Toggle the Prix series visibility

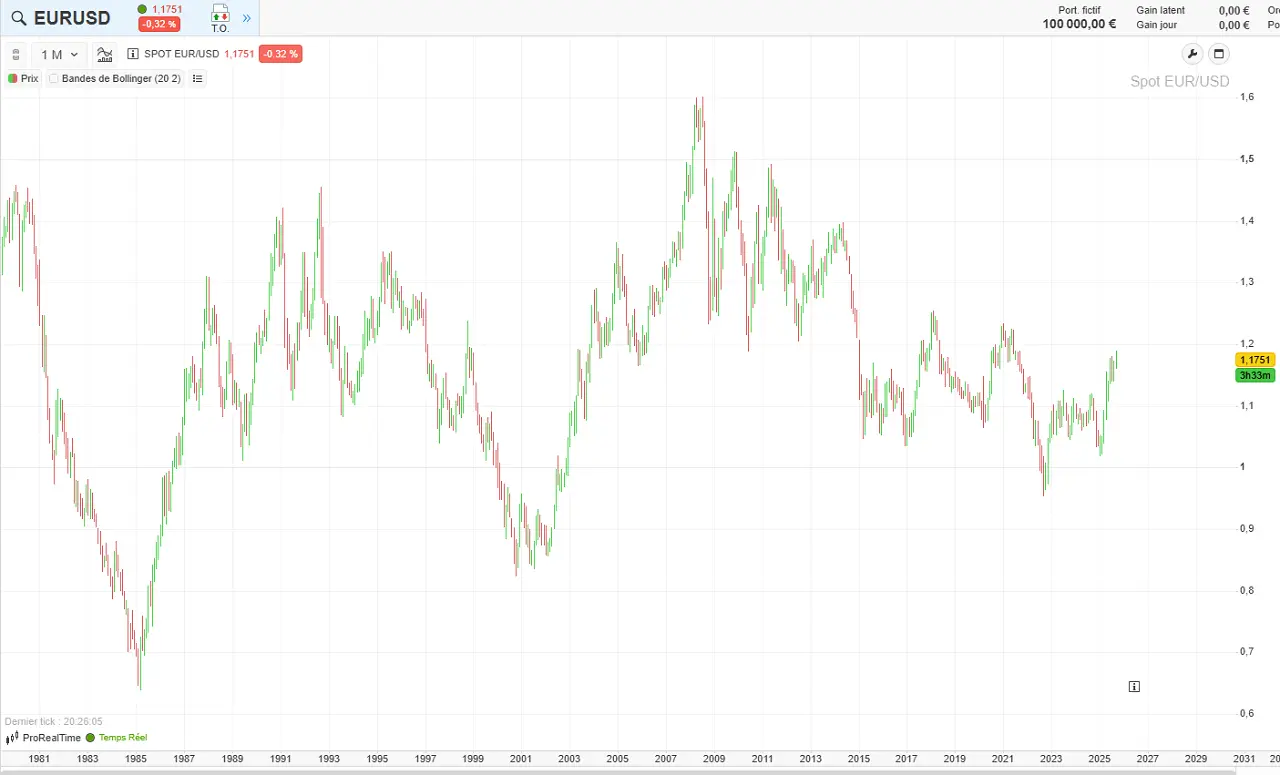(x=13, y=78)
